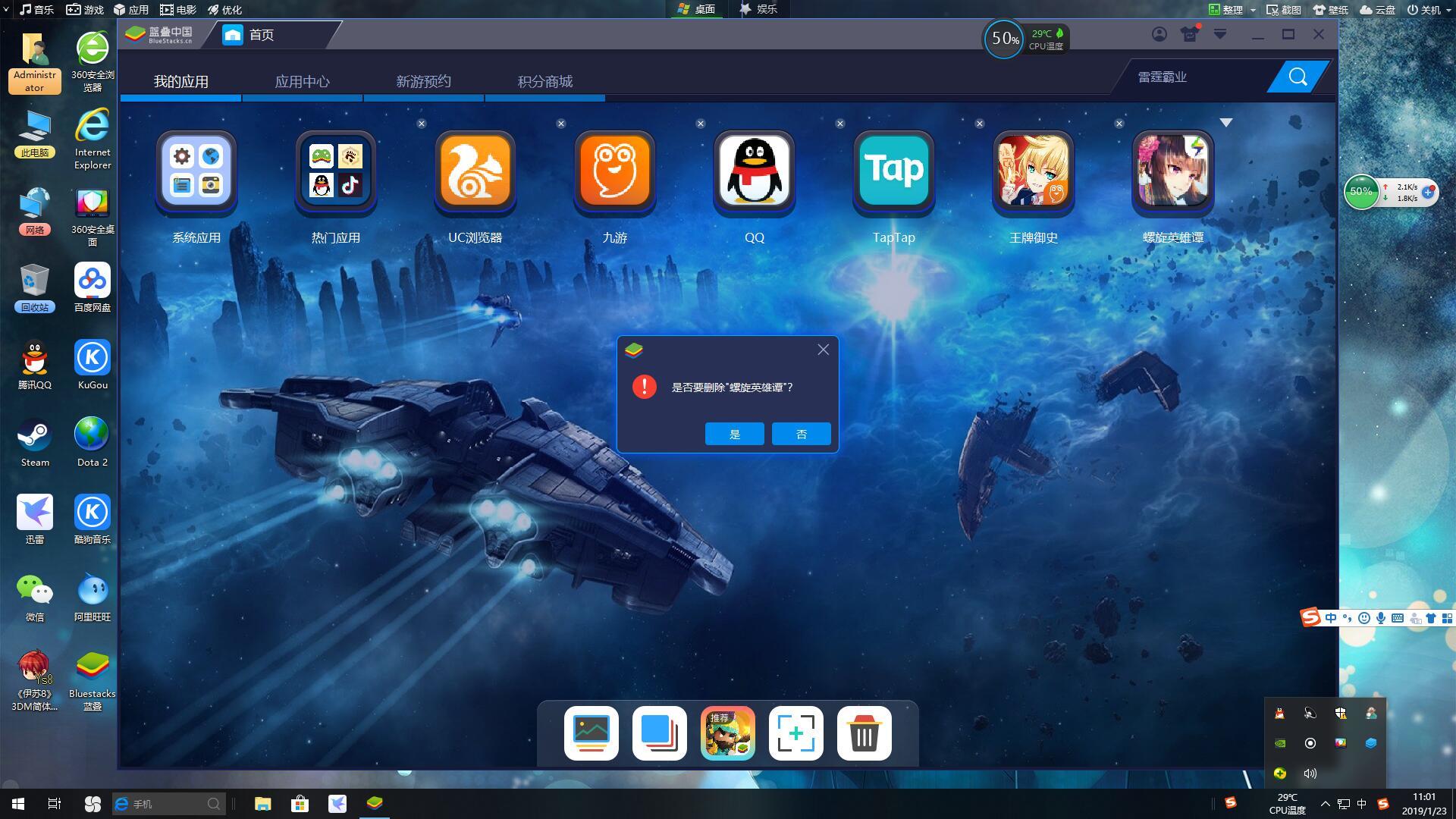Select the 百度网盘 desktop icon
1456x819 pixels.
tap(93, 287)
